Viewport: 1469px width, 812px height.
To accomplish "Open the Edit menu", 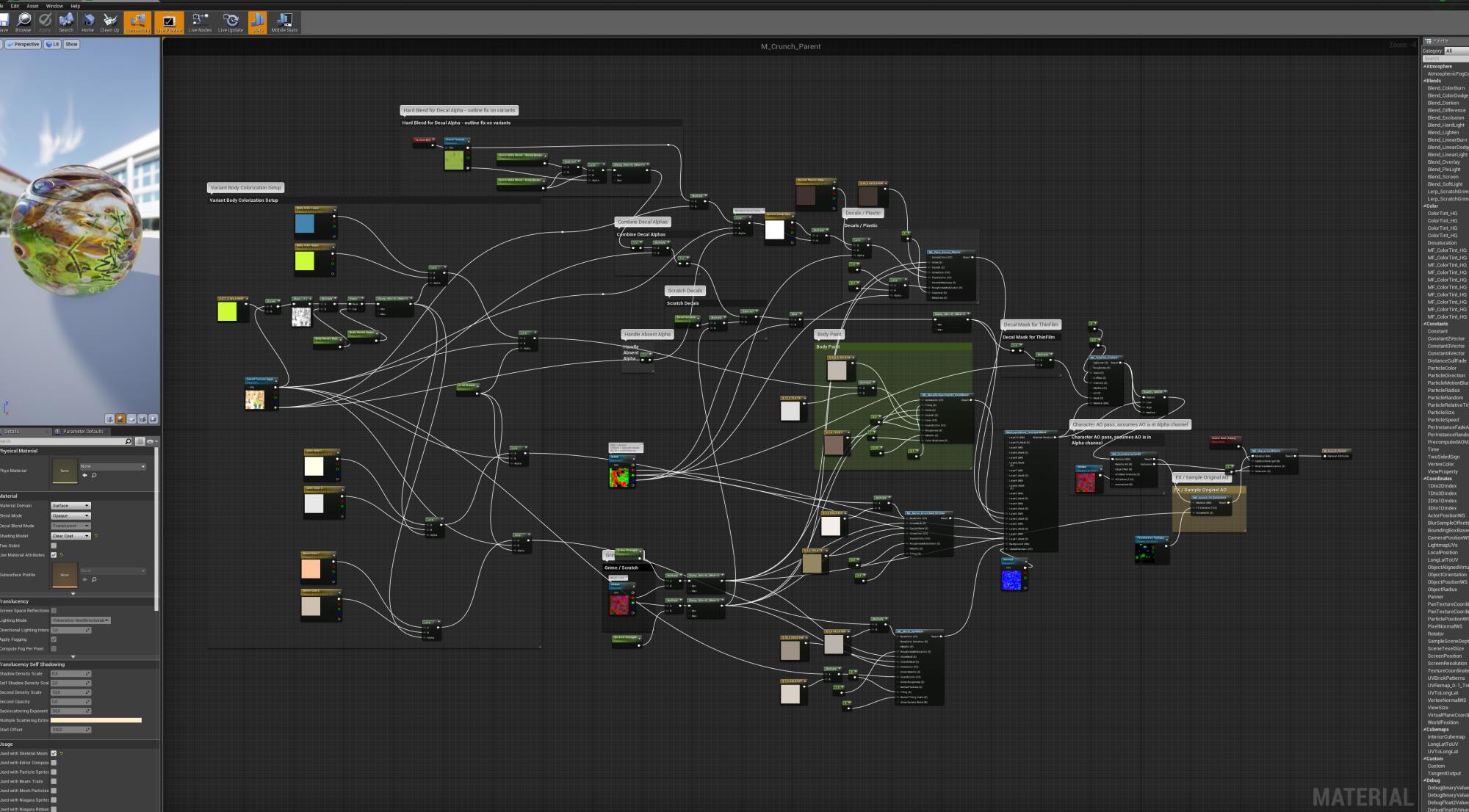I will tap(15, 6).
